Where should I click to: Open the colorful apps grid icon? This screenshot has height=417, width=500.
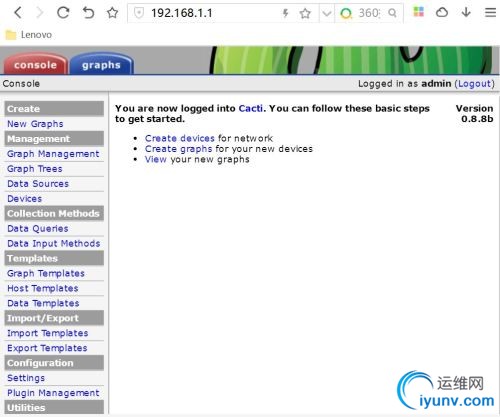pyautogui.click(x=418, y=12)
